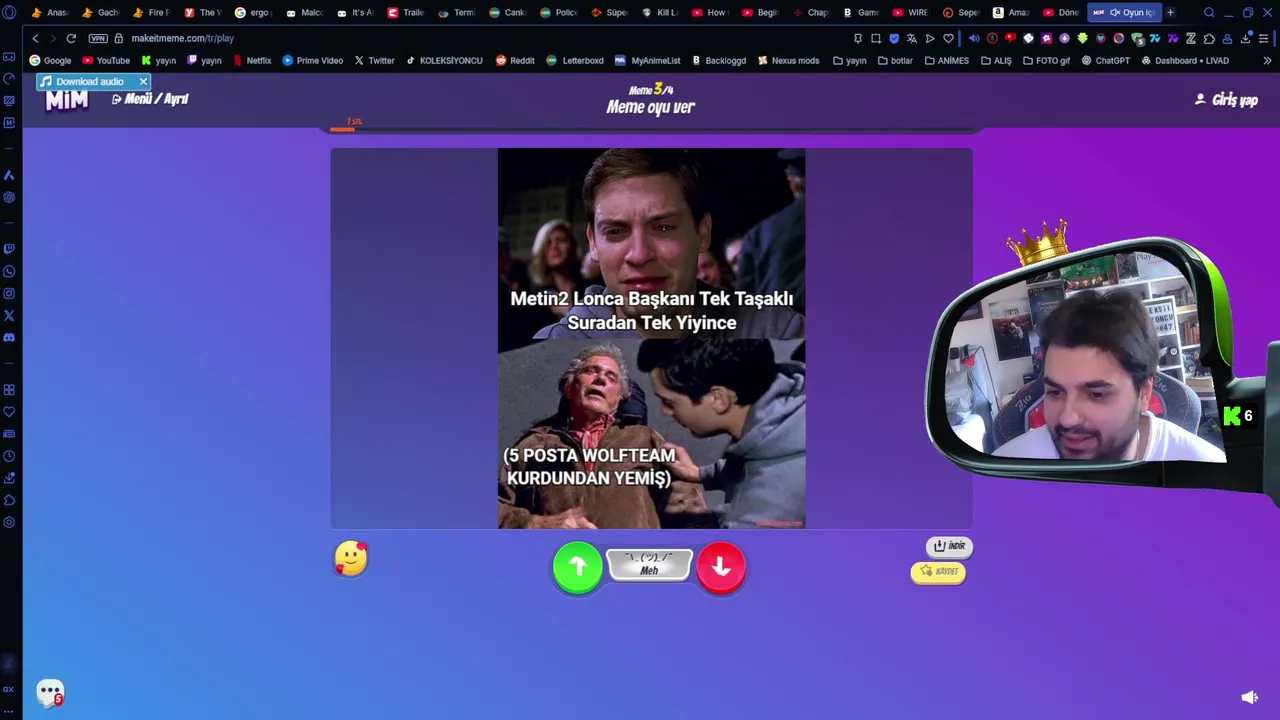Image resolution: width=1280 pixels, height=720 pixels.
Task: Take a snapshot with the capture icon
Action: click(876, 38)
